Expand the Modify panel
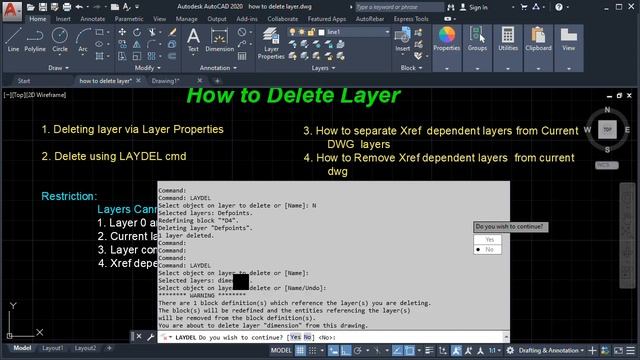The image size is (640, 360). [147, 68]
